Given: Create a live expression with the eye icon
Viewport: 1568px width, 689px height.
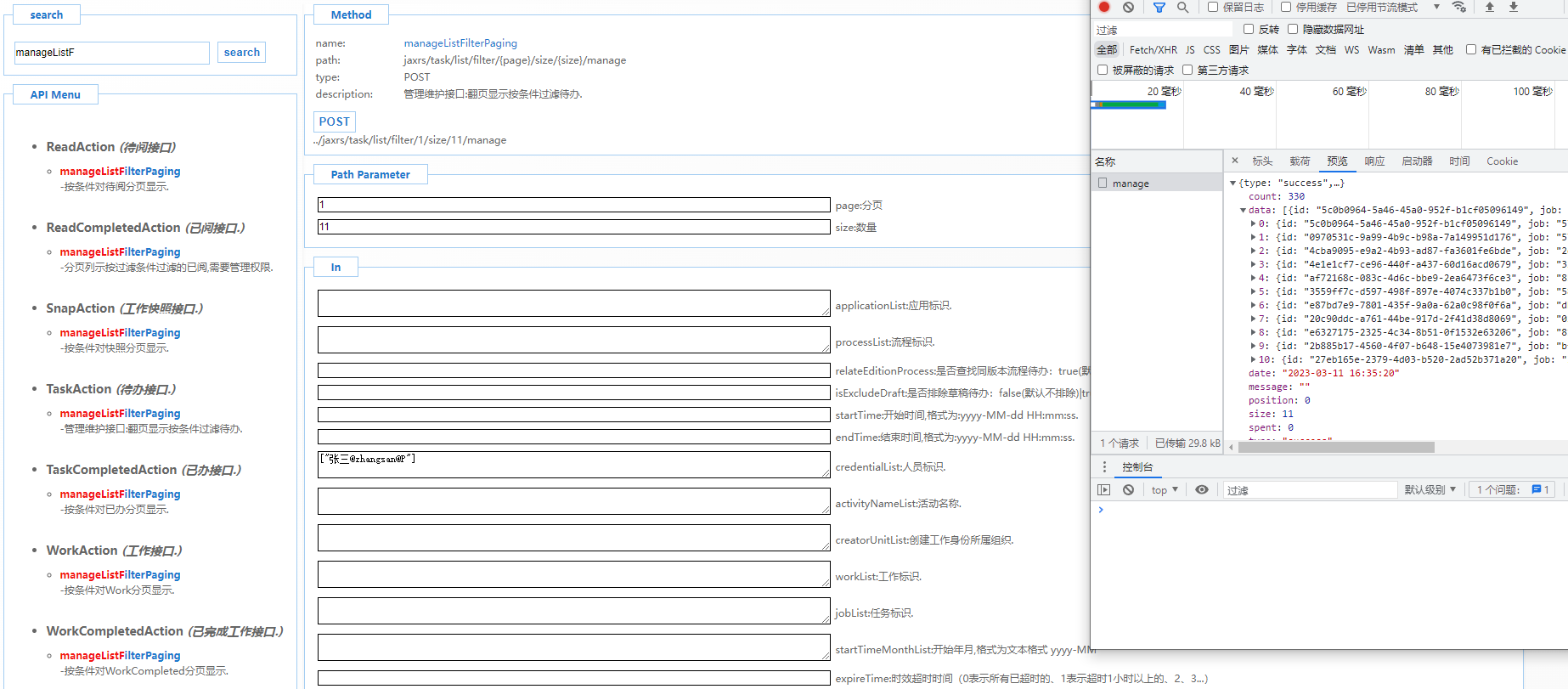Looking at the screenshot, I should (x=1202, y=490).
